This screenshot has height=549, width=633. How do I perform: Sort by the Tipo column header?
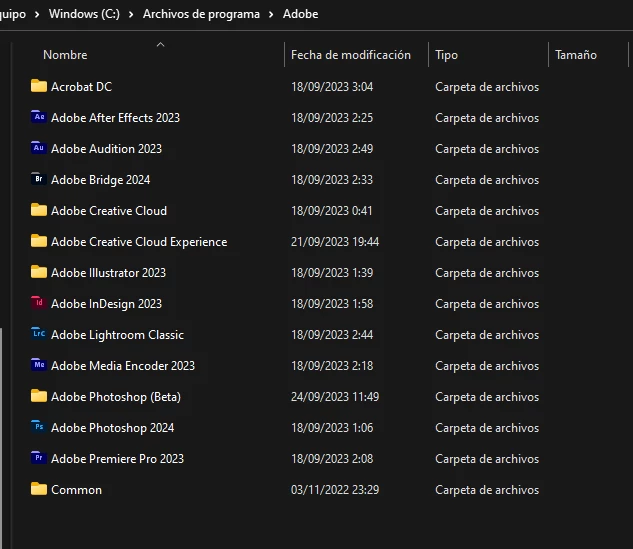pyautogui.click(x=446, y=55)
